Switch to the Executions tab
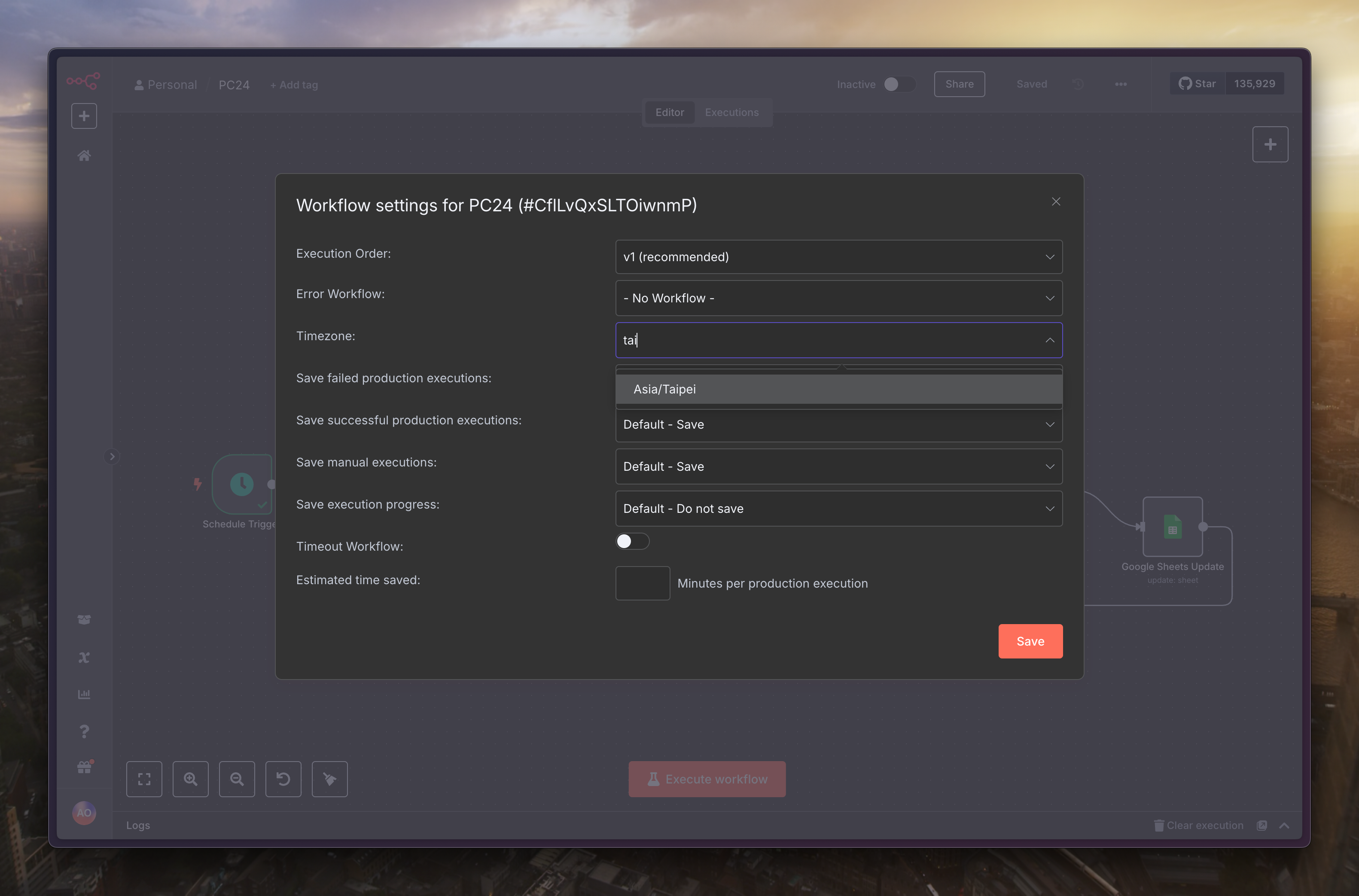The height and width of the screenshot is (896, 1359). tap(732, 113)
